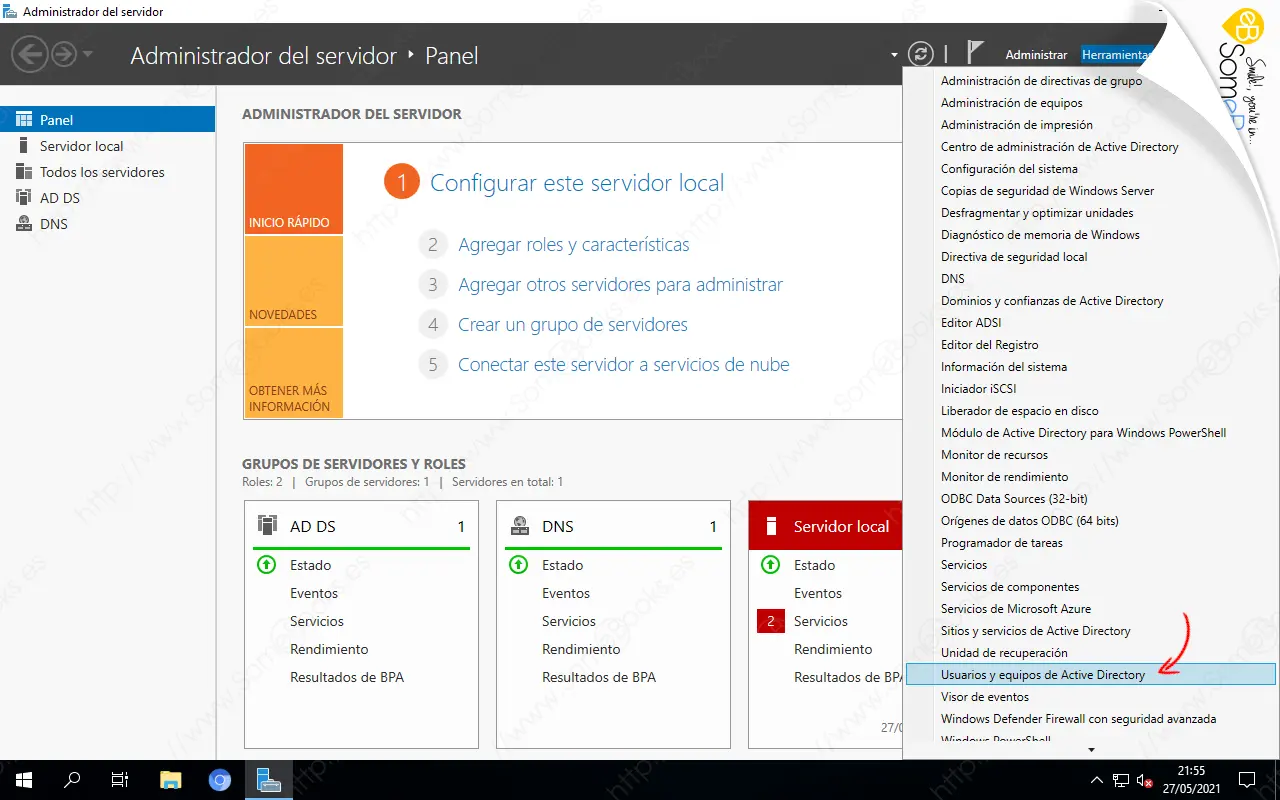The width and height of the screenshot is (1280, 800).
Task: Open Visor de eventos from the menu
Action: pos(984,697)
